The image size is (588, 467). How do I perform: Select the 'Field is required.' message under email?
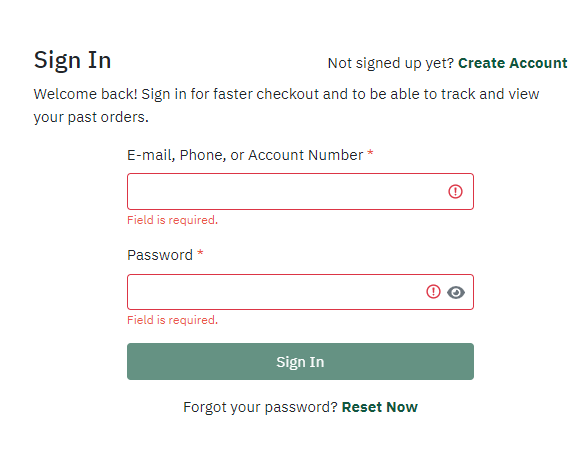tap(172, 220)
